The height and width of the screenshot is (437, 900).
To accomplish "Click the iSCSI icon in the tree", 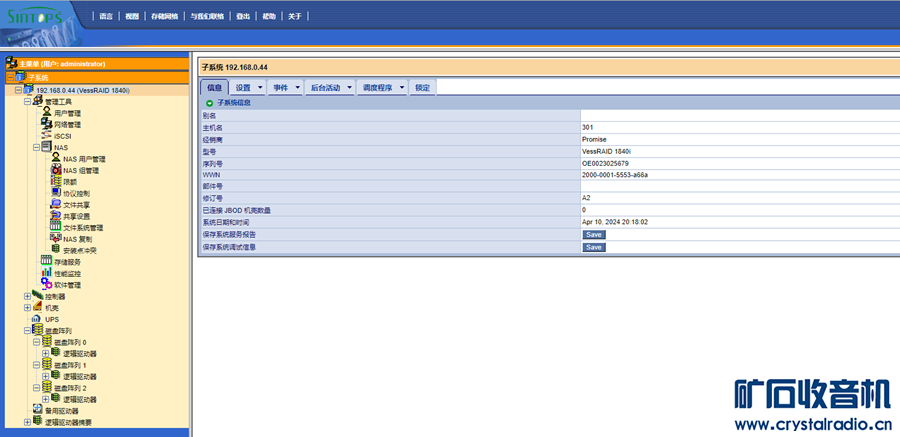I will click(46, 136).
